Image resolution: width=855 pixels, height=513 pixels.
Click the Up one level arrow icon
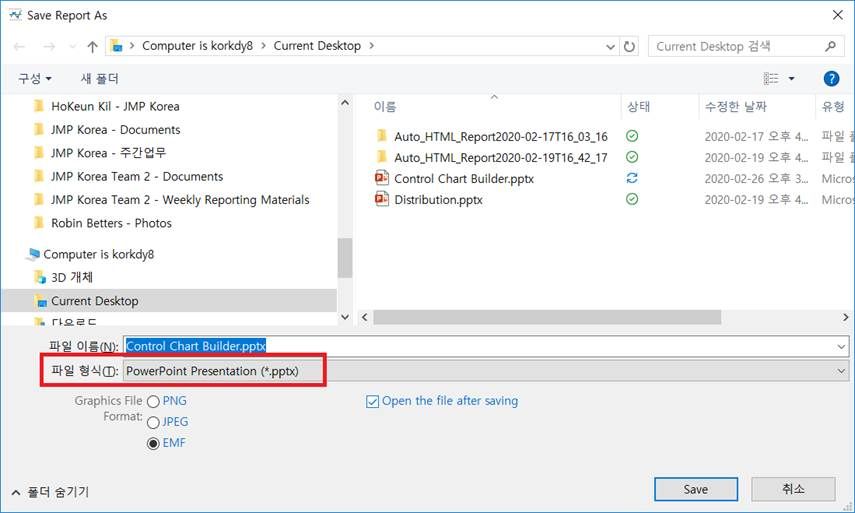93,46
